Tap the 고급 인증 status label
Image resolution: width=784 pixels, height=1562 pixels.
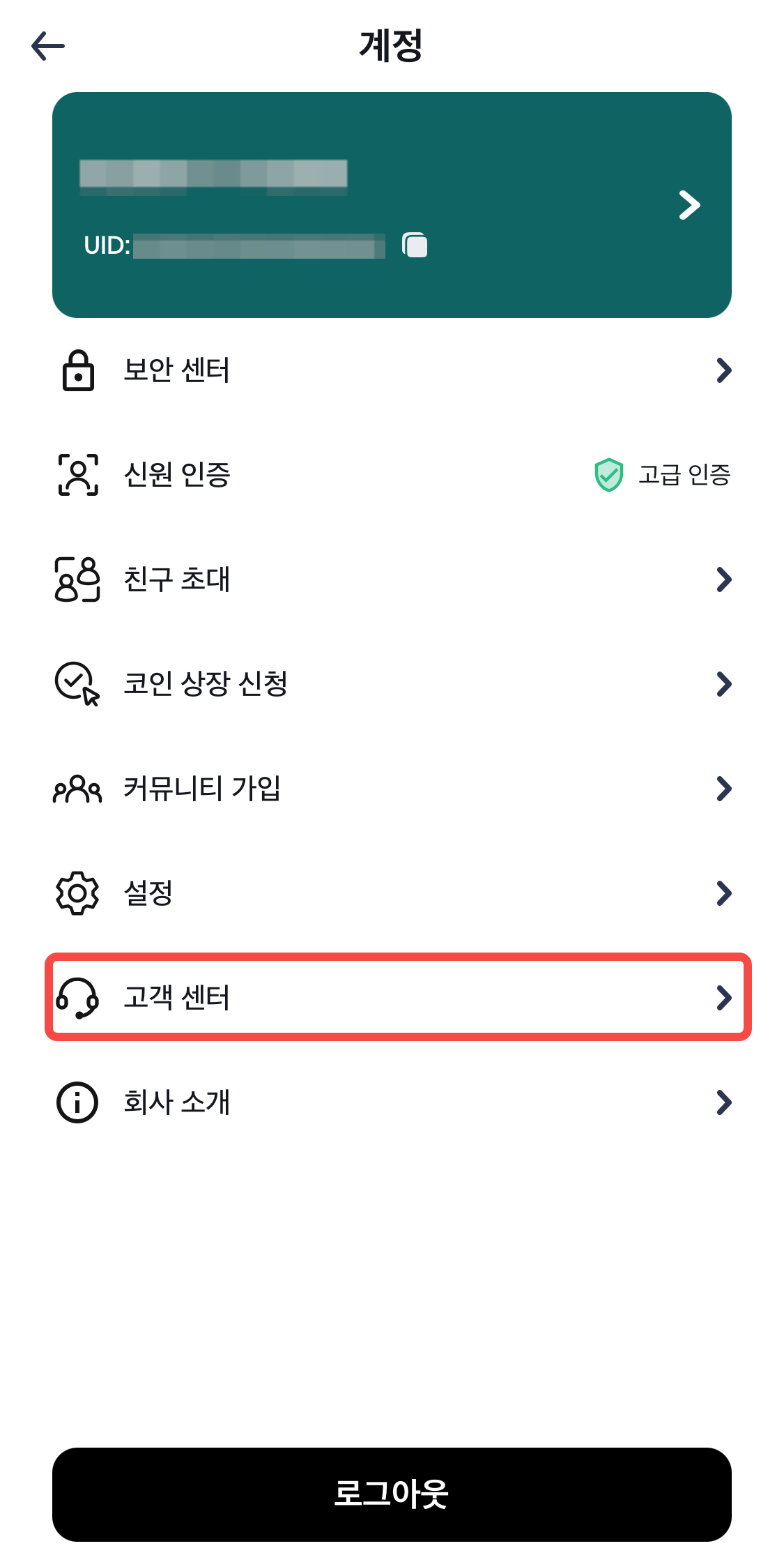684,475
